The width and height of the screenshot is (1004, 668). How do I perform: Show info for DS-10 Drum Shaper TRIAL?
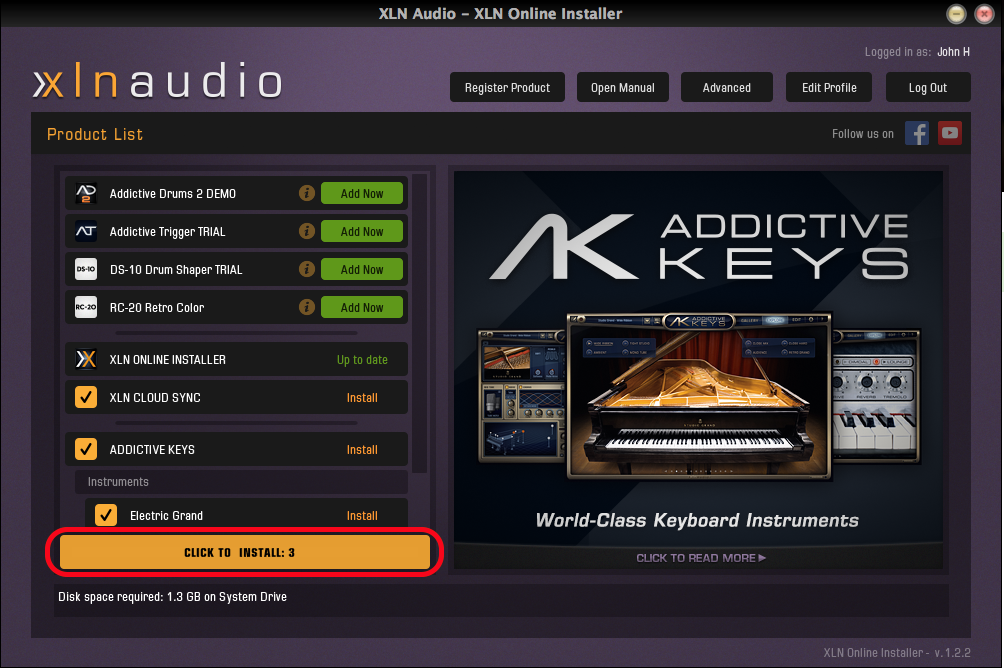[307, 269]
